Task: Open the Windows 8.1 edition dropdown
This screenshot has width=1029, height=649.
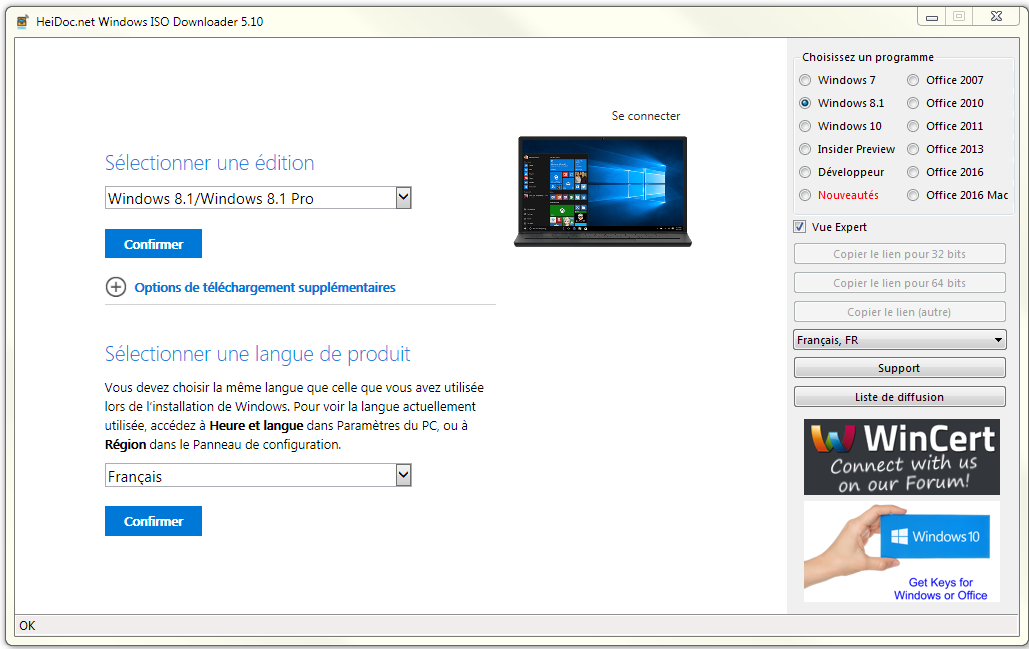Action: point(258,198)
